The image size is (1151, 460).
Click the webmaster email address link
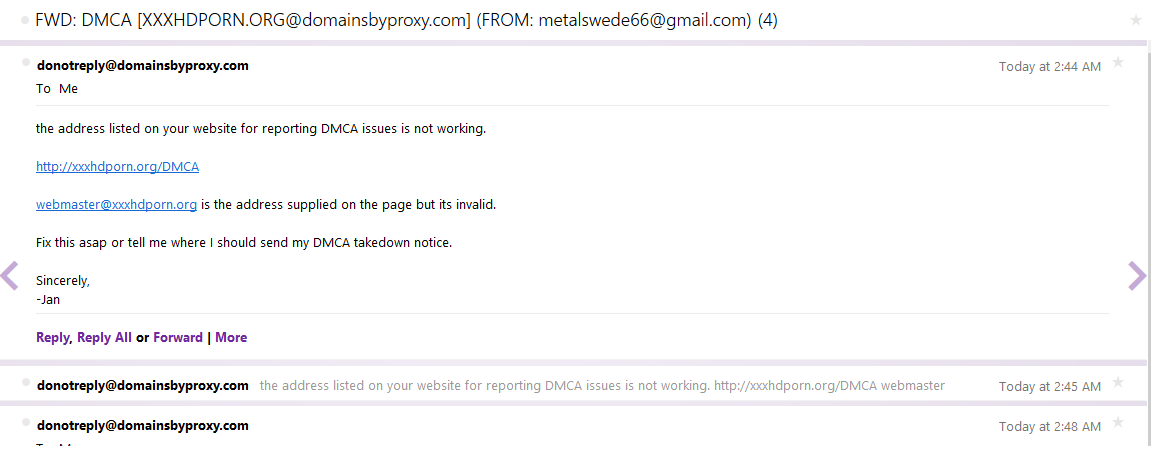tap(116, 205)
